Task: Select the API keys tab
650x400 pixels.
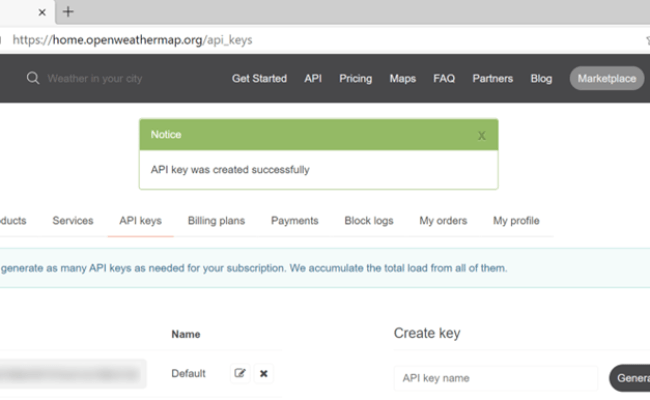Action: tap(141, 221)
